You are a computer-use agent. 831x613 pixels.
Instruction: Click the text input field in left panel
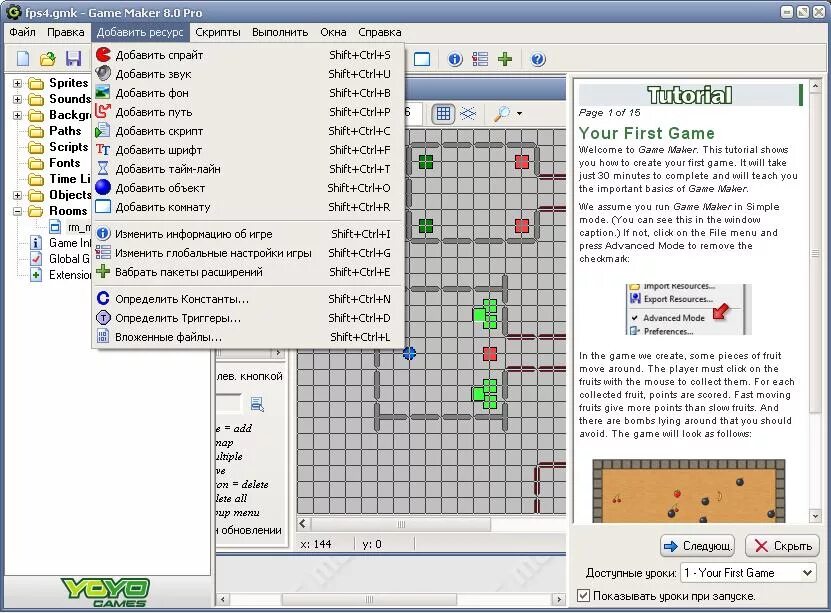click(228, 404)
